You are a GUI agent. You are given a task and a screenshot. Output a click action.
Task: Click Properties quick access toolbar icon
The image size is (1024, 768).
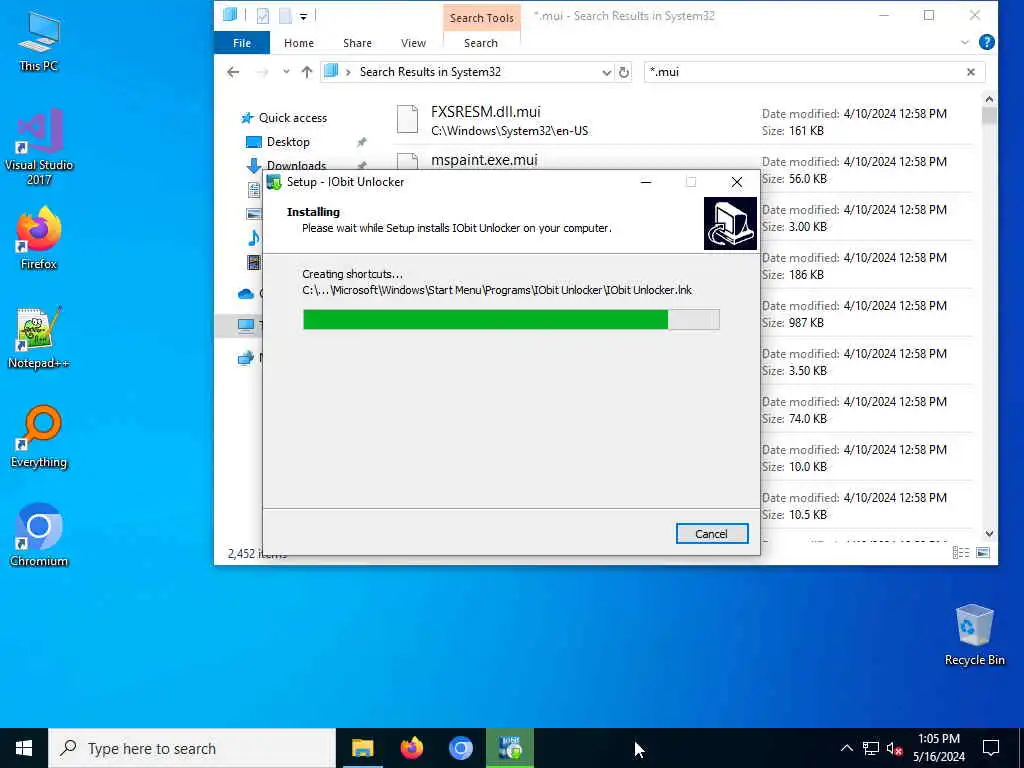tap(263, 16)
